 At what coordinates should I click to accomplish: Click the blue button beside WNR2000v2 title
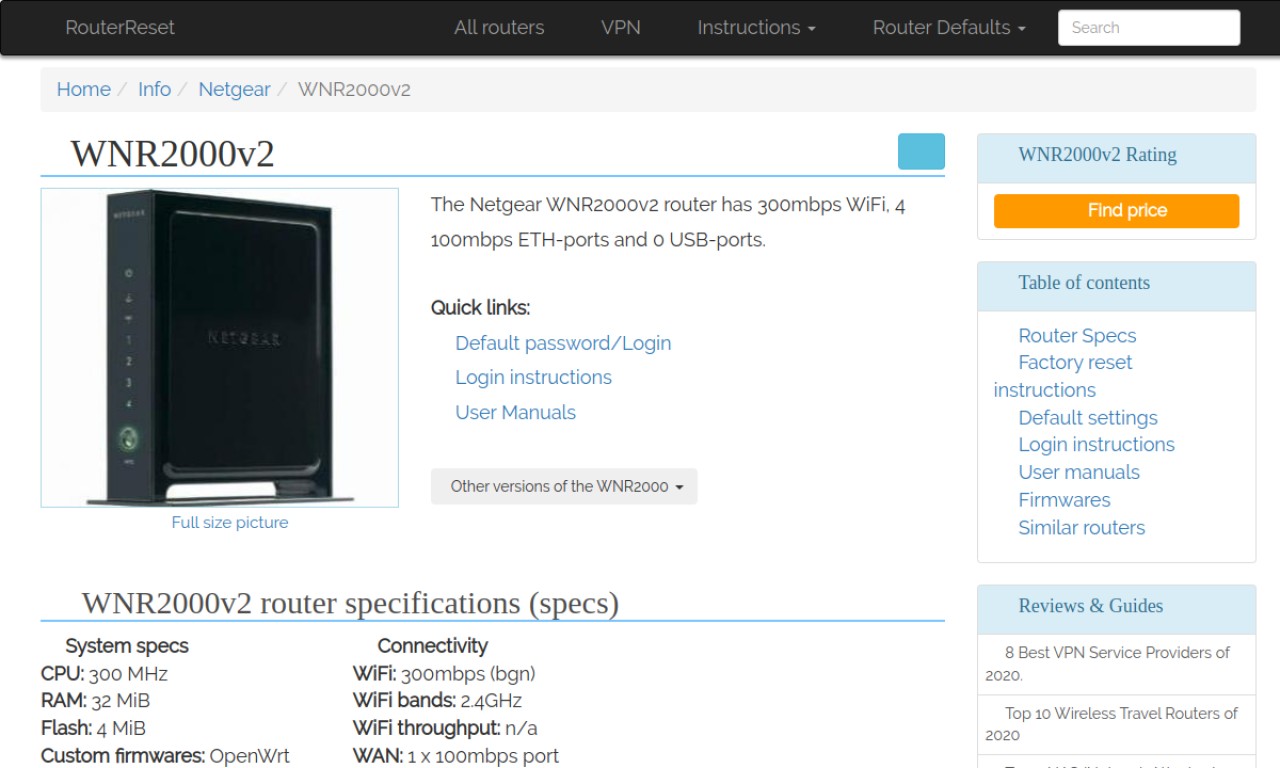[x=921, y=151]
